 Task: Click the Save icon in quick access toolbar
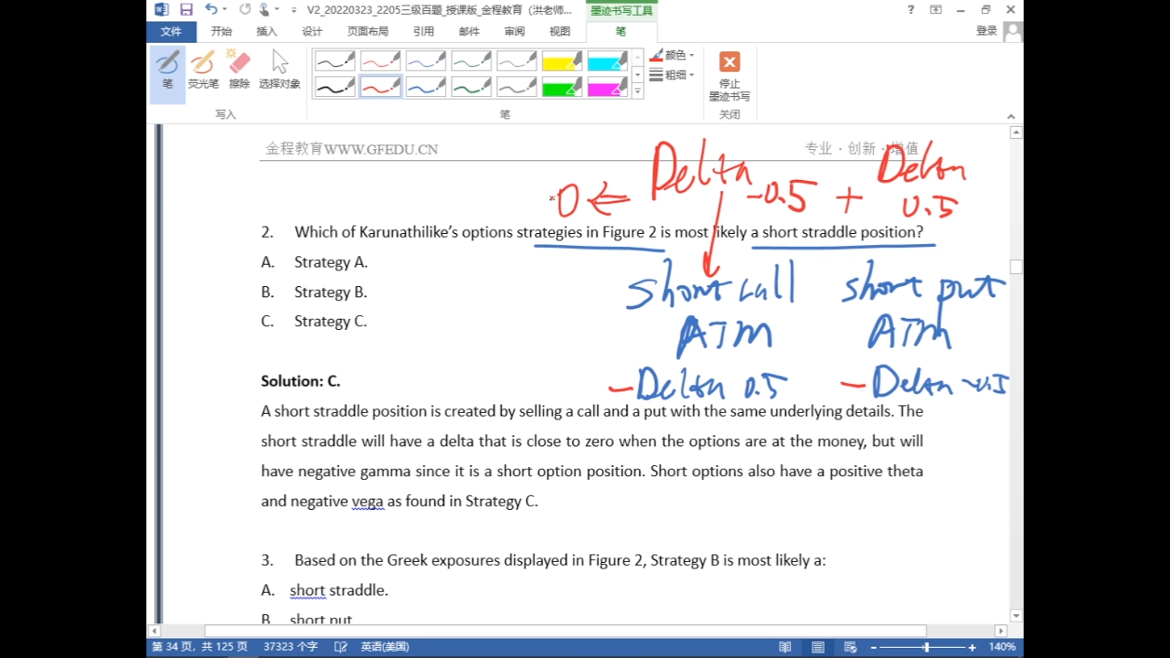(x=186, y=10)
